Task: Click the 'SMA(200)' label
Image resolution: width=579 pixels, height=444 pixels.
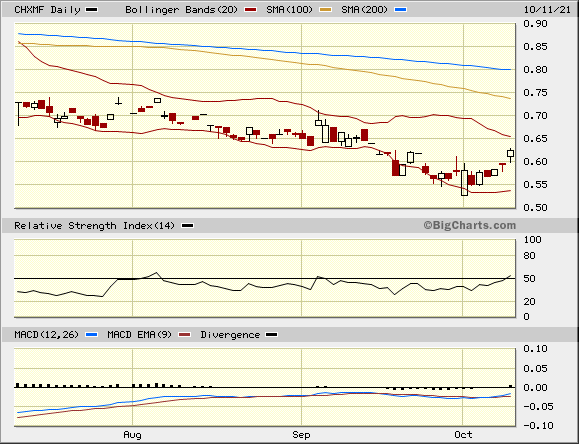Action: (364, 10)
